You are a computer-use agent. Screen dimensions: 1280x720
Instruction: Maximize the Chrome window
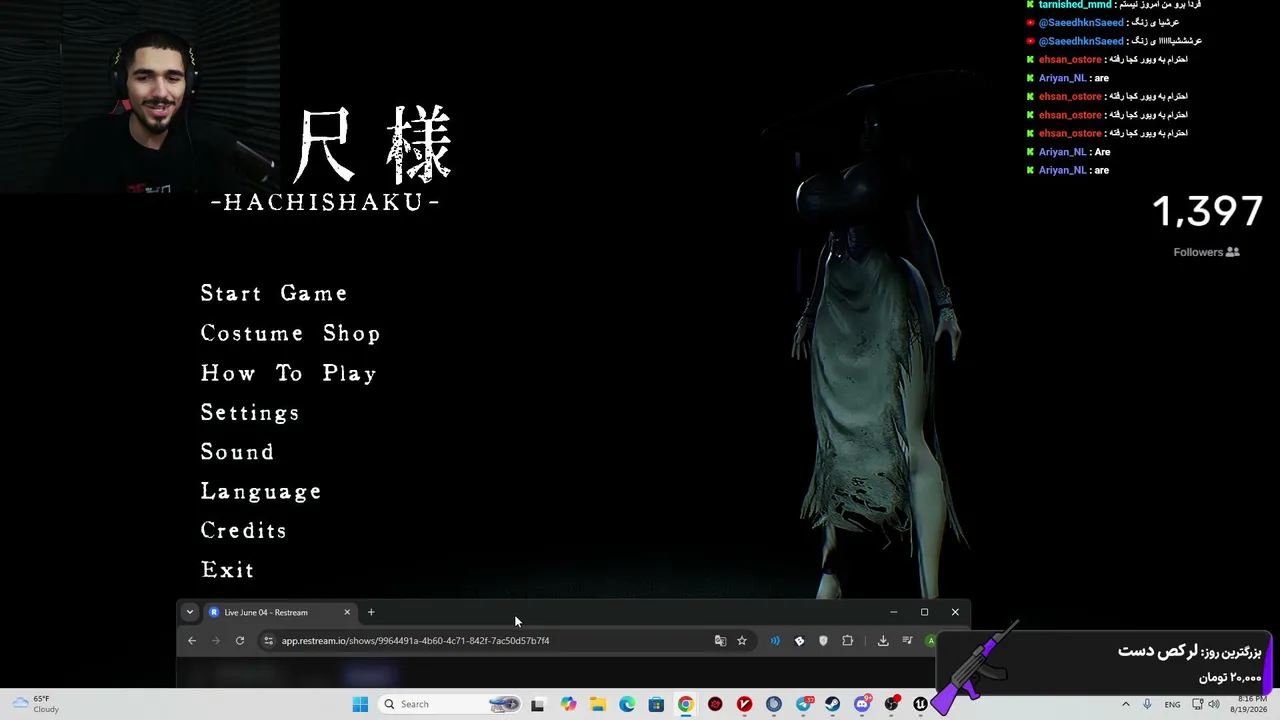coord(924,612)
